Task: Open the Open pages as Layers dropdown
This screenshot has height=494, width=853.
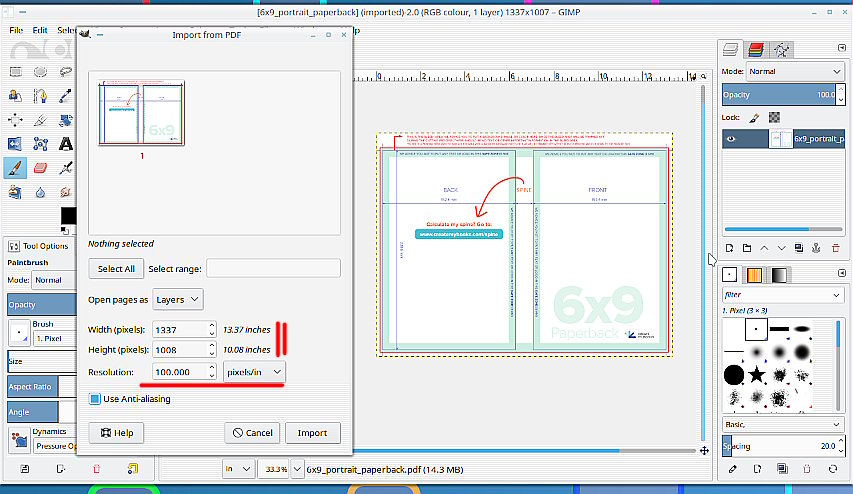Action: (x=178, y=300)
